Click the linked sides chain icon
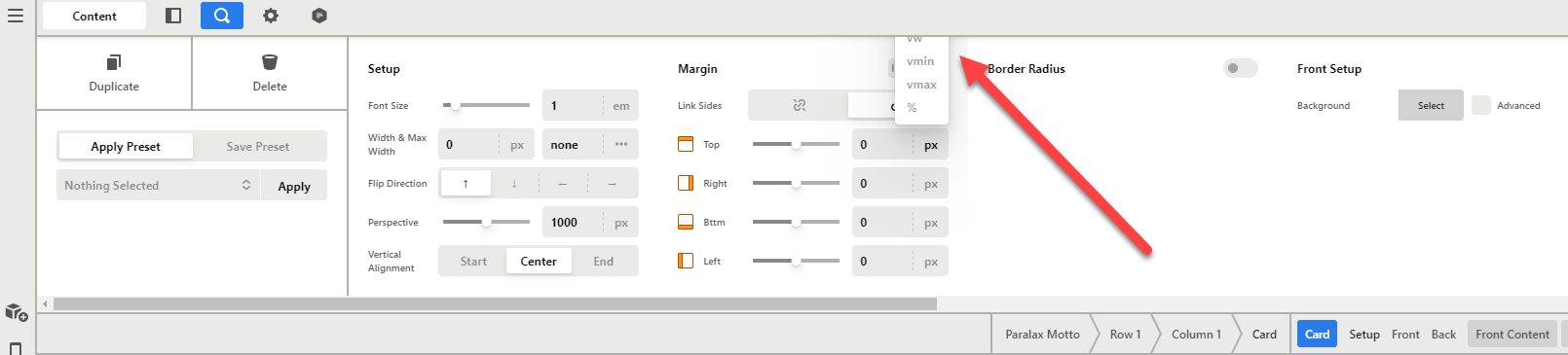 point(799,105)
